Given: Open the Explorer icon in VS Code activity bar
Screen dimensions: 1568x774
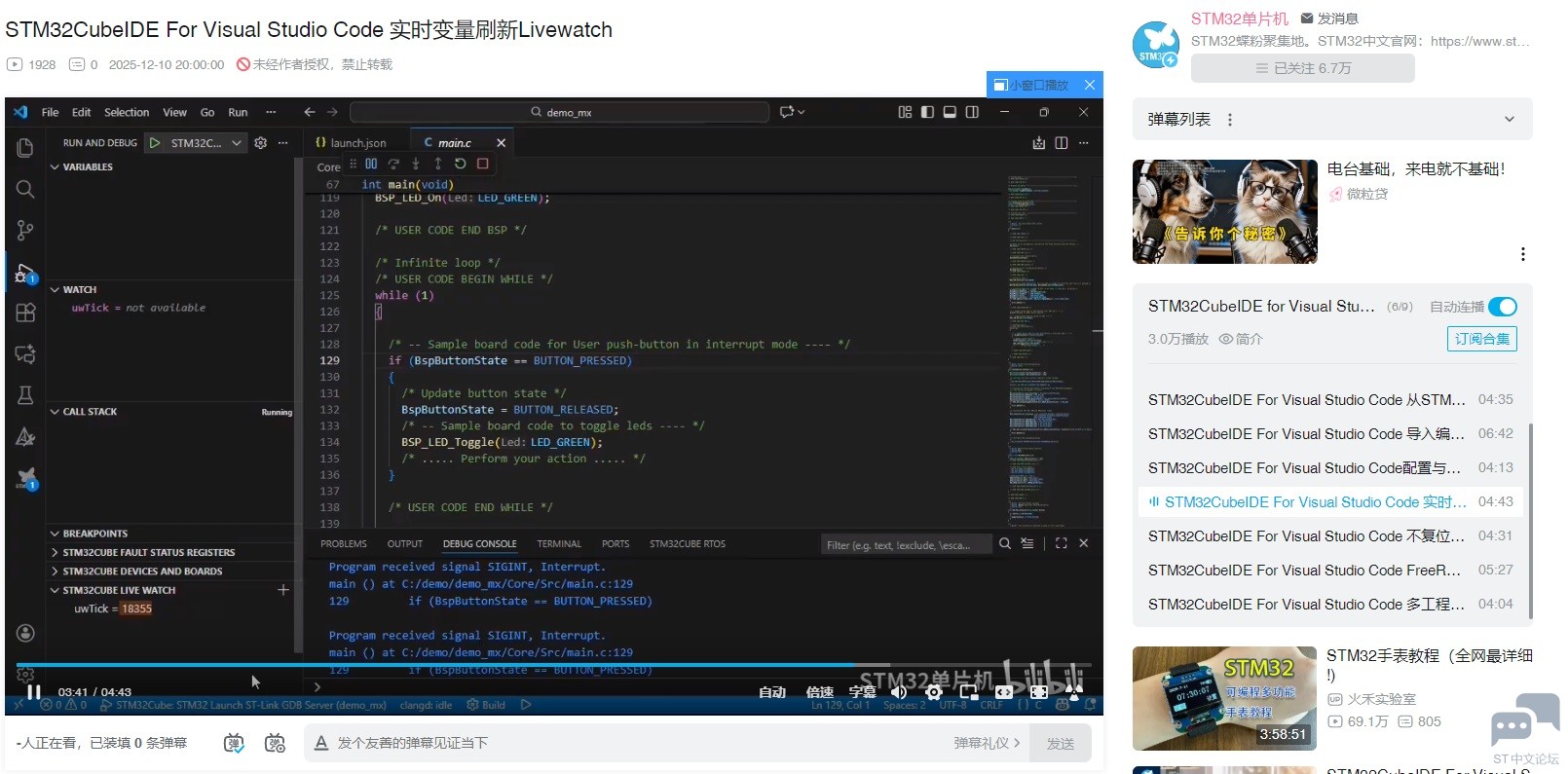Looking at the screenshot, I should (x=25, y=148).
